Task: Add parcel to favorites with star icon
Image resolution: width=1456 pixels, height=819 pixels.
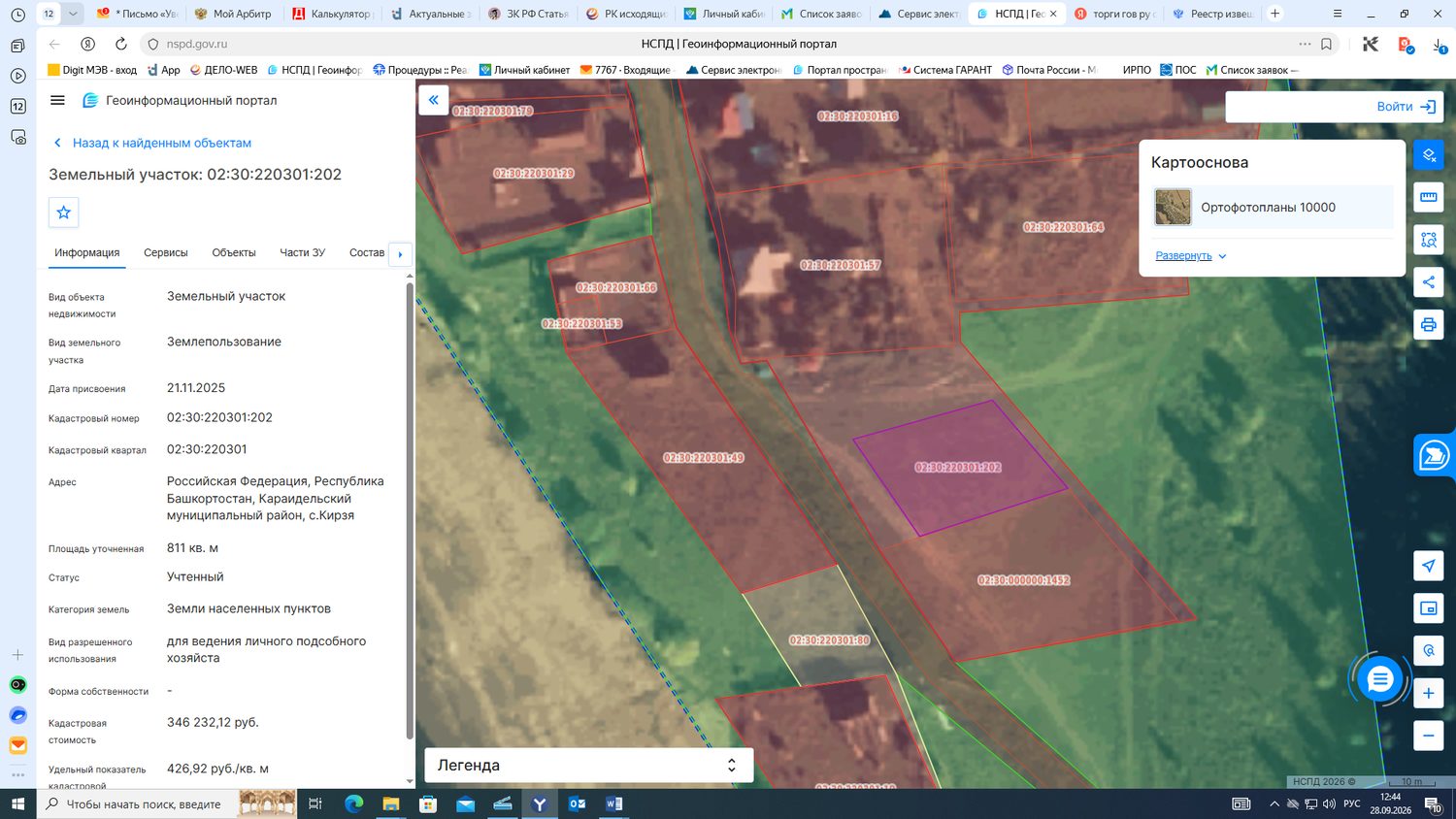Action: click(64, 213)
